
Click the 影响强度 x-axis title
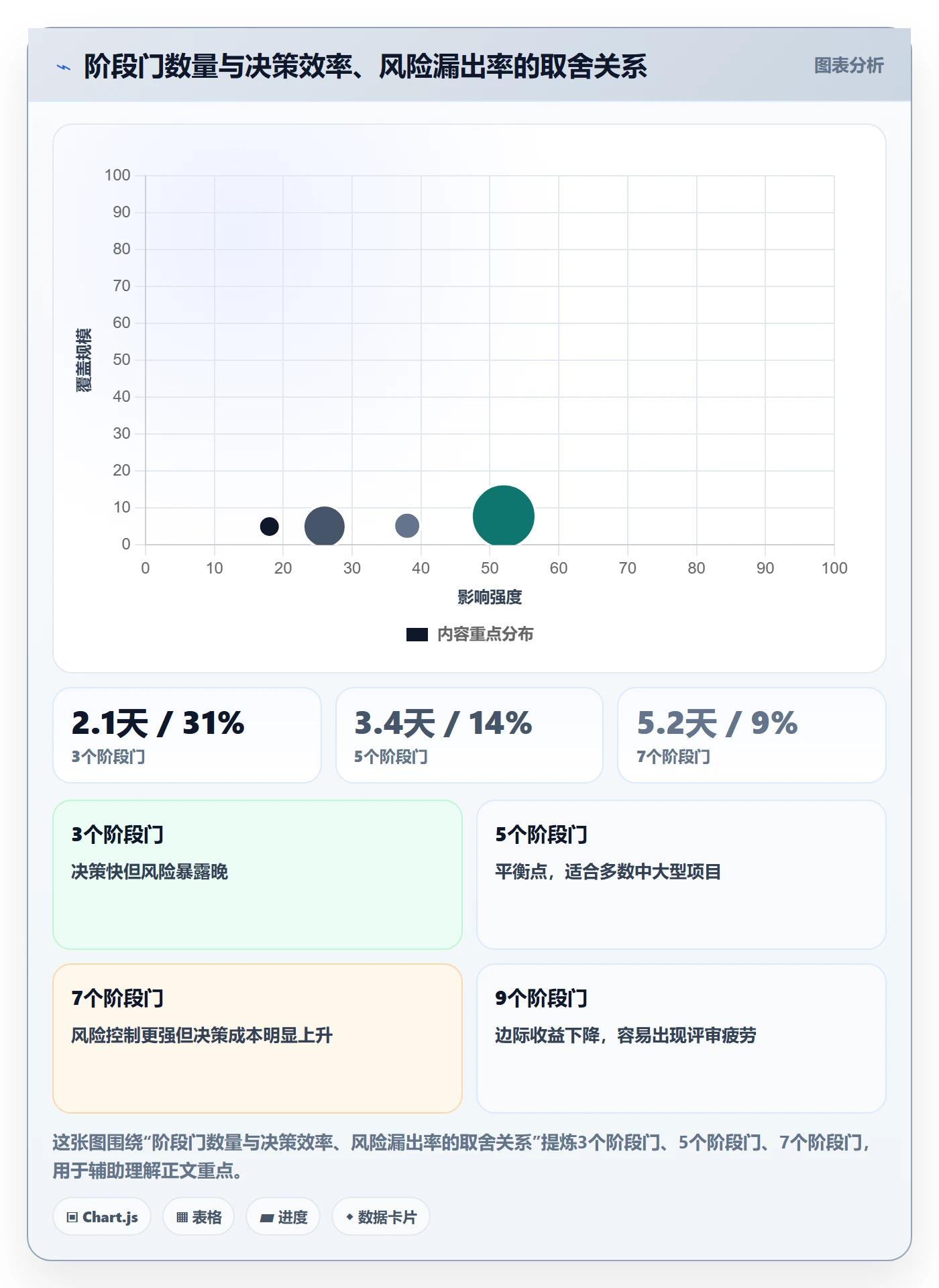click(490, 597)
